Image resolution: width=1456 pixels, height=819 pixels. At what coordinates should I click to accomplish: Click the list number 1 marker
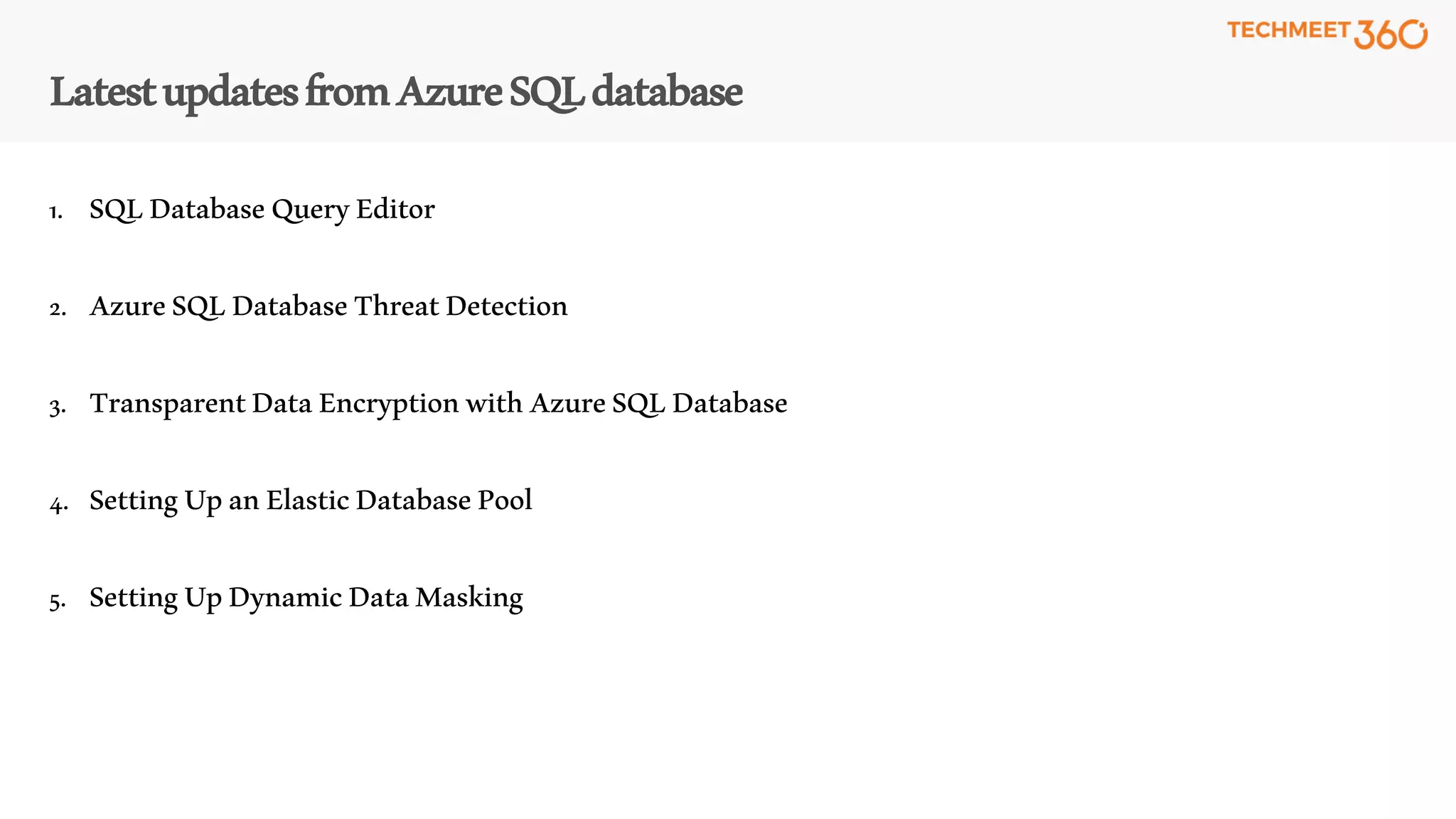(56, 213)
